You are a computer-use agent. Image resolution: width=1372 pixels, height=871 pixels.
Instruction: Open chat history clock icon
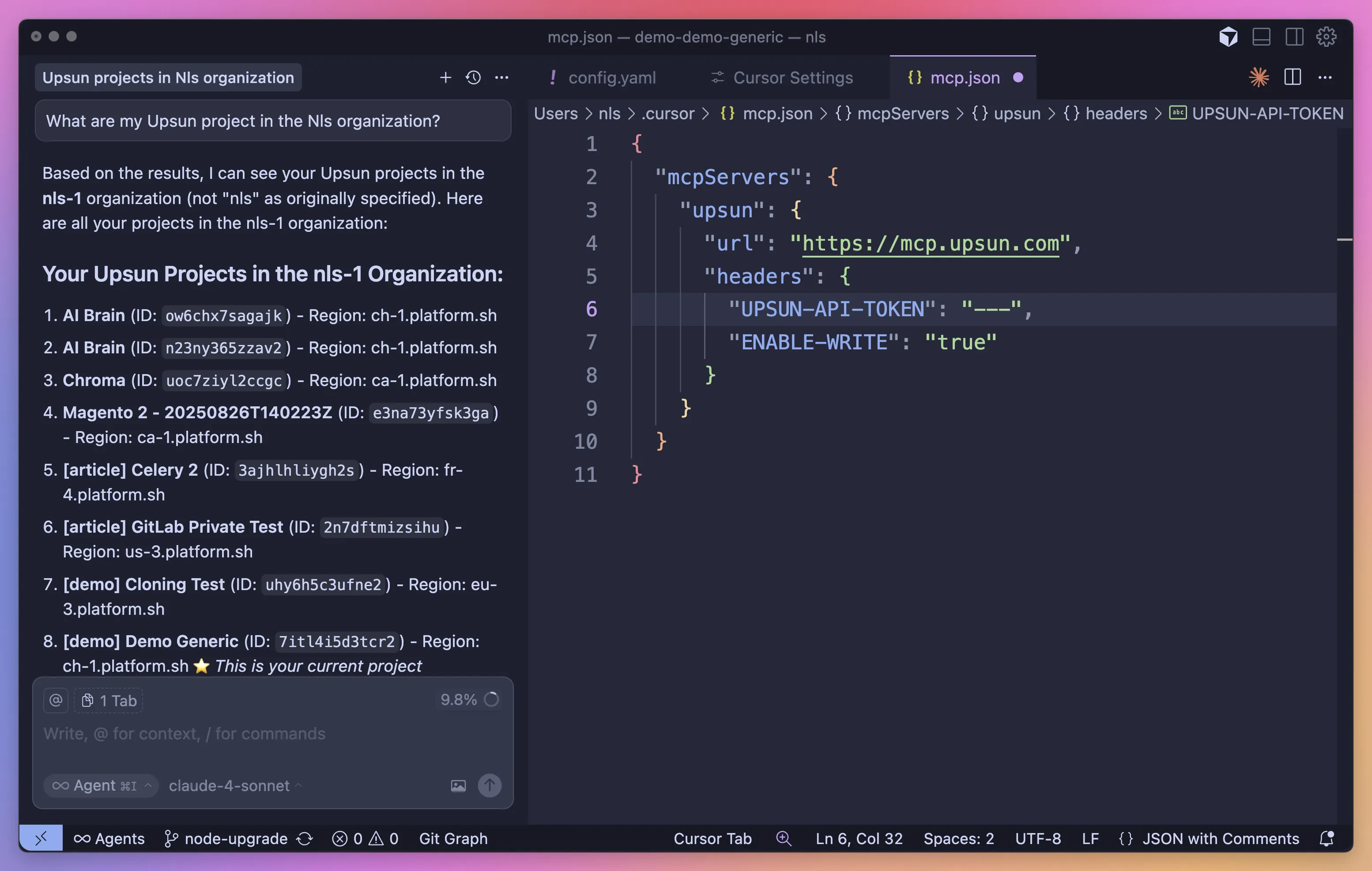tap(473, 78)
